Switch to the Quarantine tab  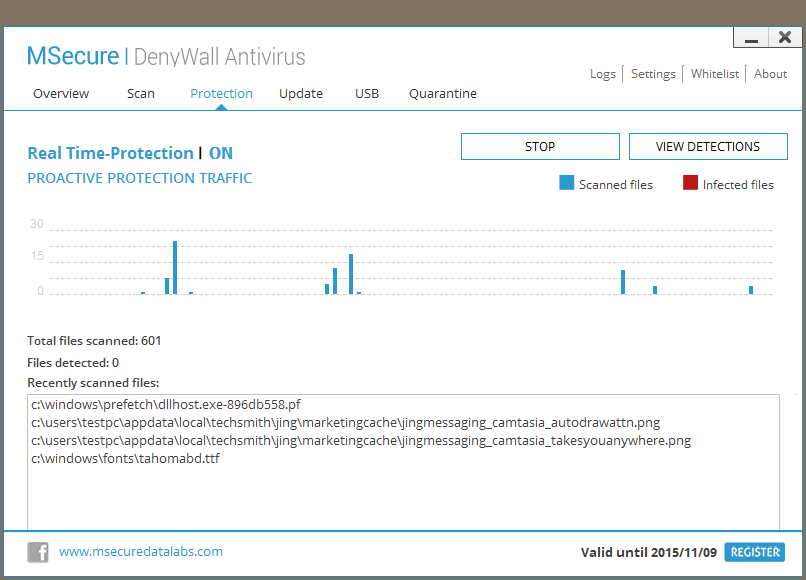(x=443, y=94)
